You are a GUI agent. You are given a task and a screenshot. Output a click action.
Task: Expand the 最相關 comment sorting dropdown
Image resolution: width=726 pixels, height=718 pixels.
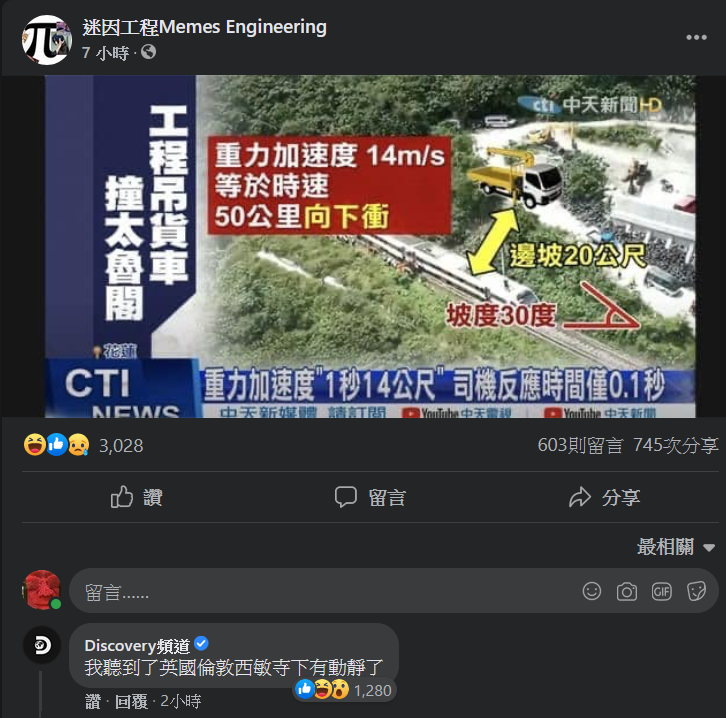(x=676, y=547)
